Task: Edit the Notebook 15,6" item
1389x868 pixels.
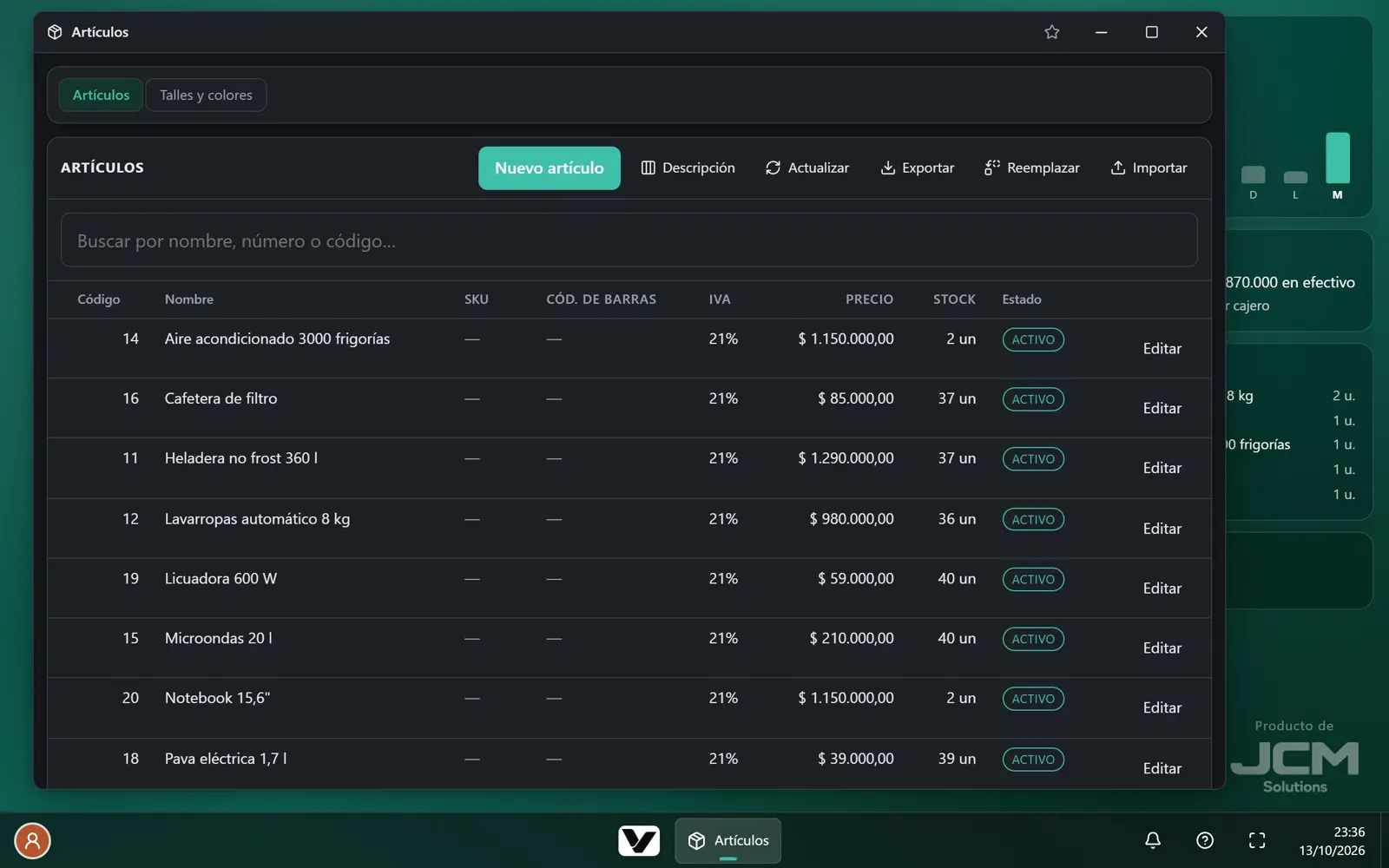Action: click(x=1162, y=708)
